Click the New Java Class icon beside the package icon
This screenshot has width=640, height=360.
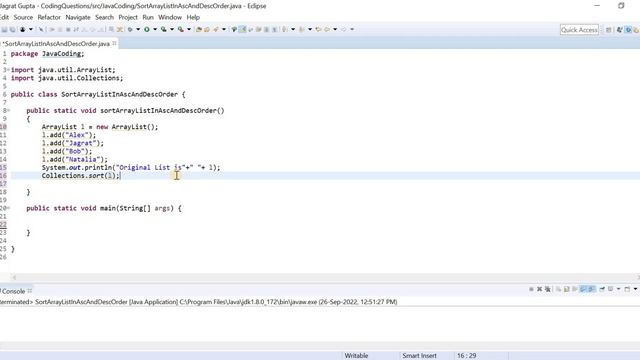(207, 29)
